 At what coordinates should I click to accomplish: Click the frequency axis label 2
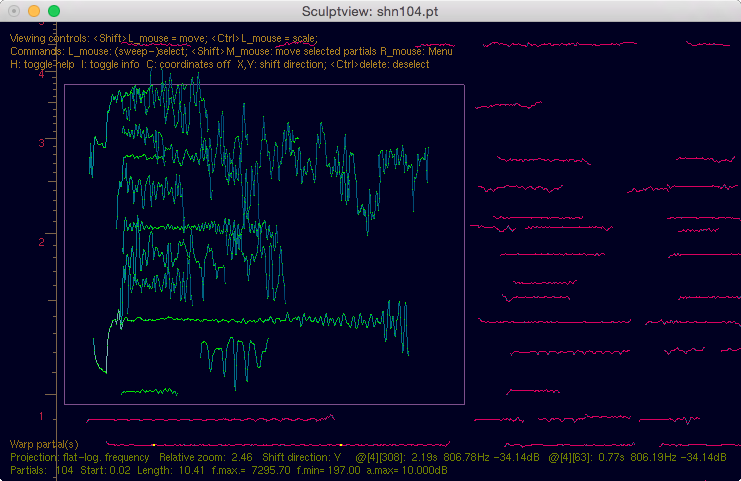tap(40, 242)
